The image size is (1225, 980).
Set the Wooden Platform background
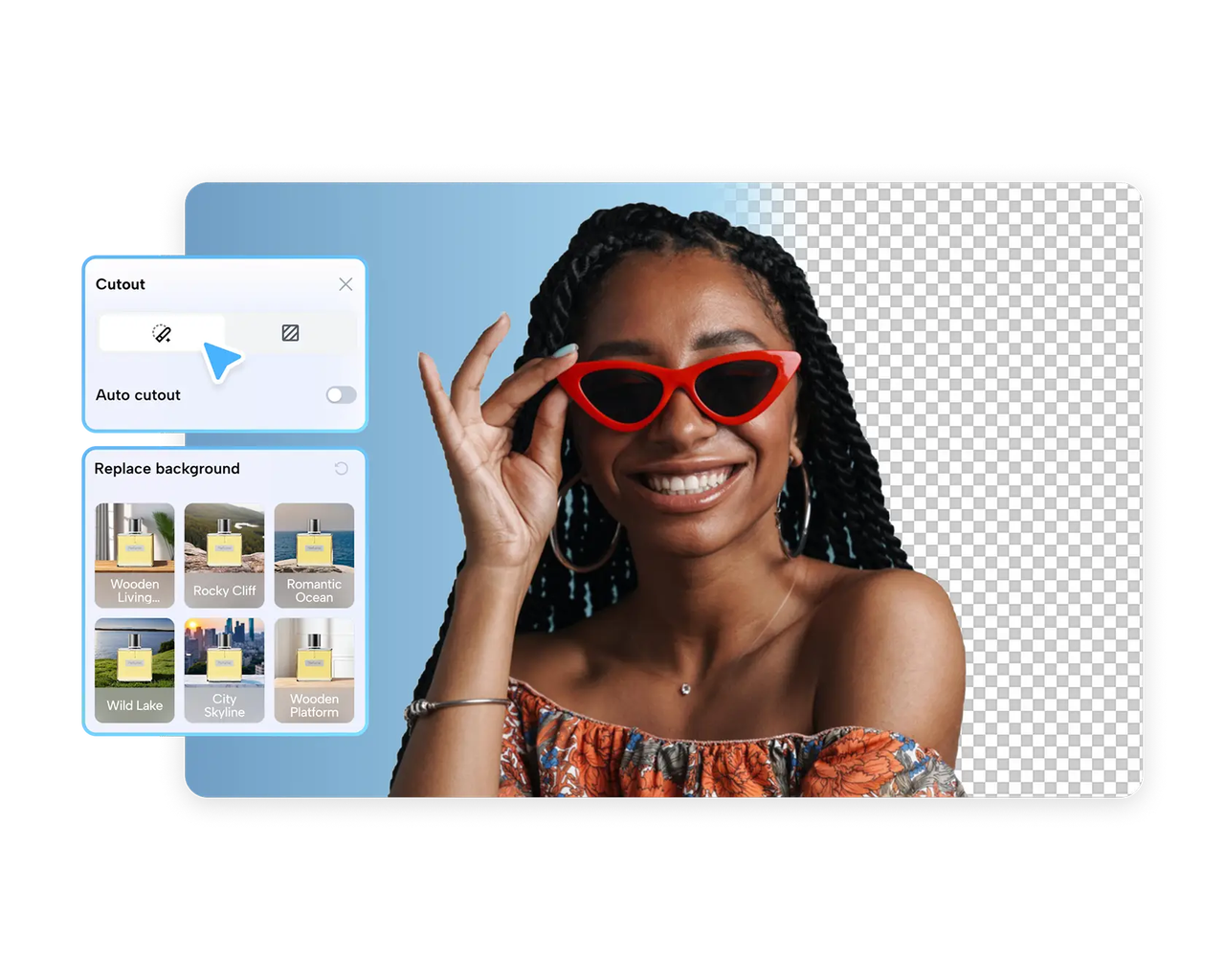314,670
